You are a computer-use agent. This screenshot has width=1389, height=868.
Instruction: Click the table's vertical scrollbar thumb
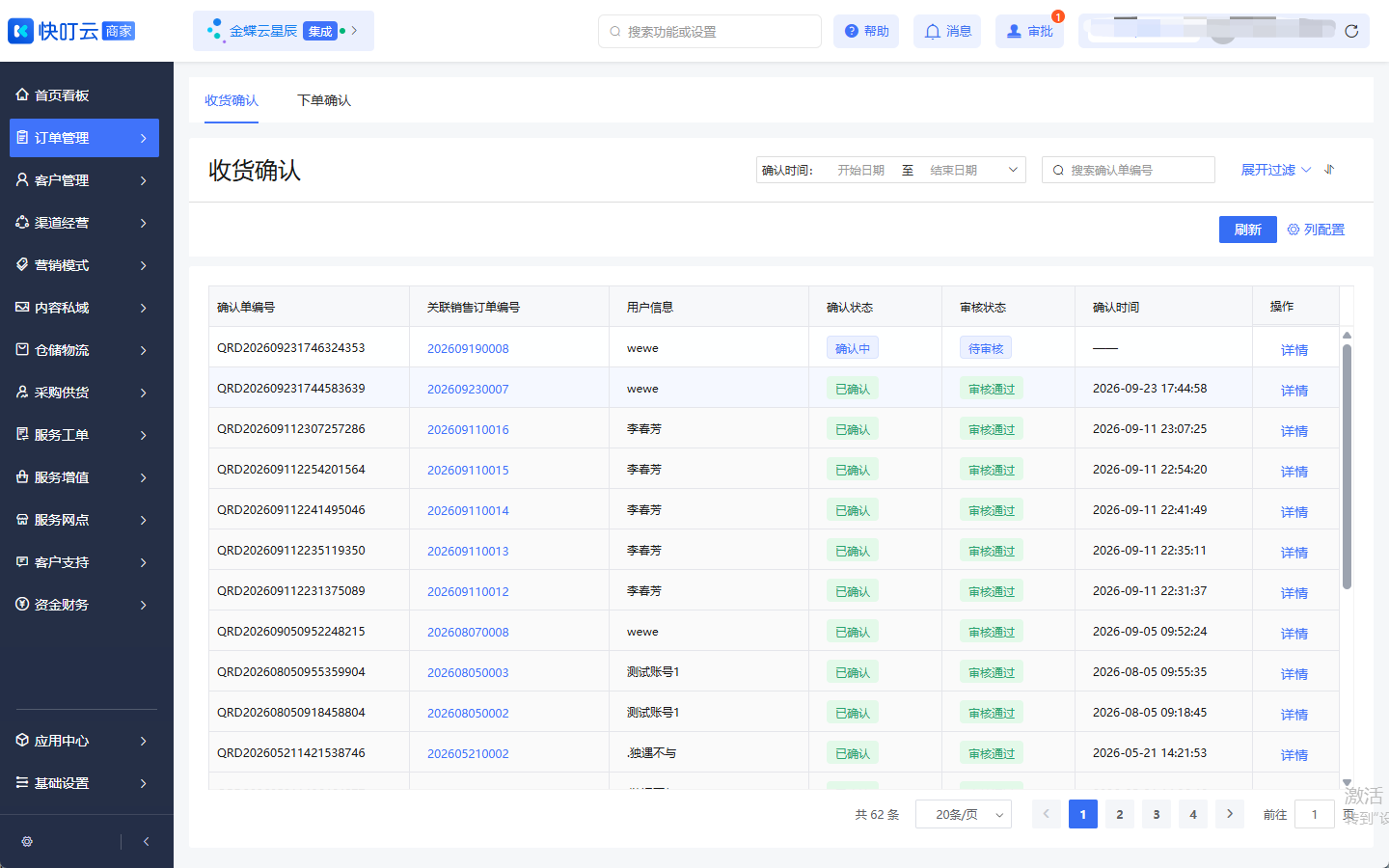[x=1347, y=466]
